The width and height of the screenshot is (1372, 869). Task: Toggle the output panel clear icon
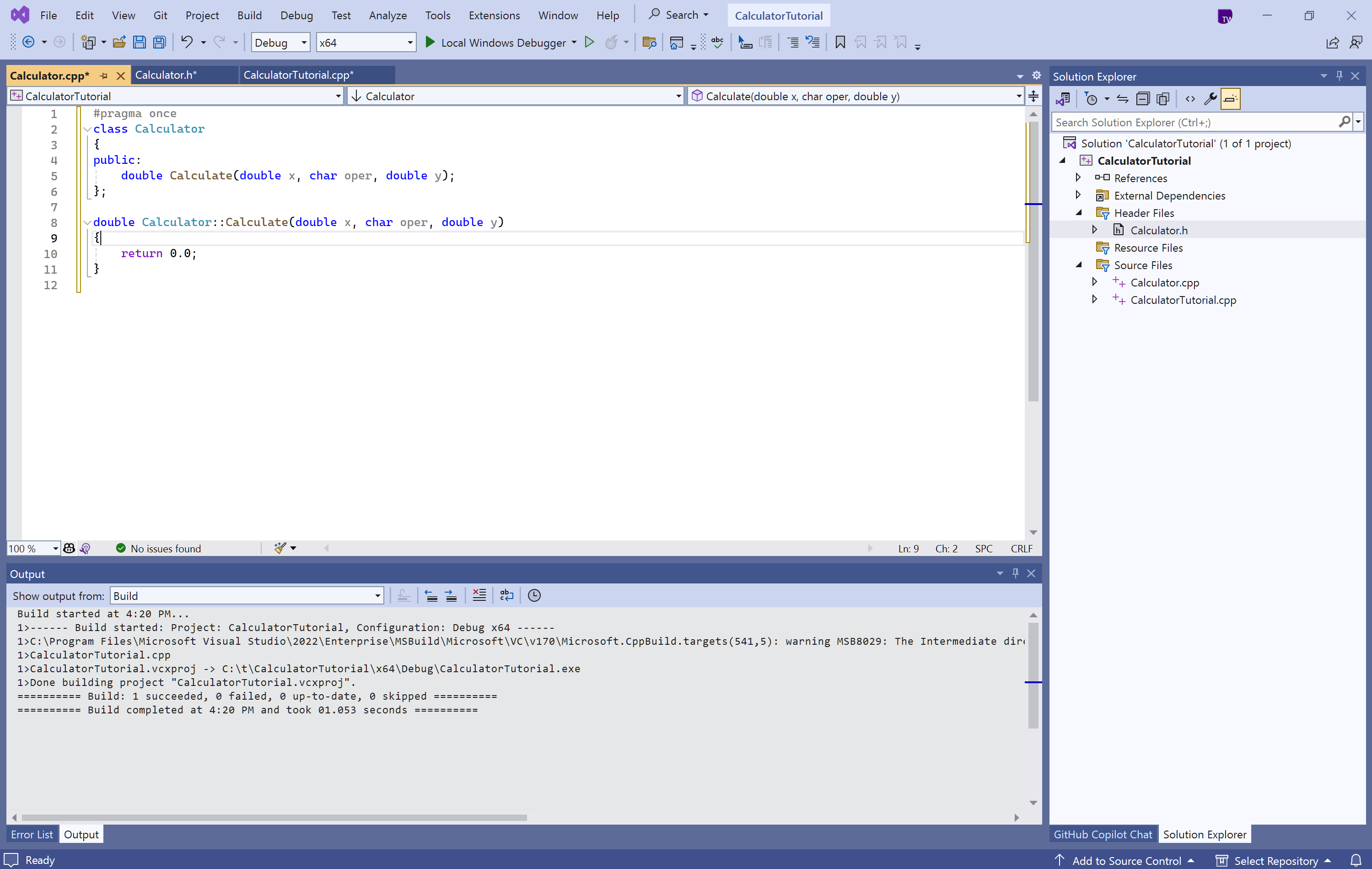click(480, 595)
